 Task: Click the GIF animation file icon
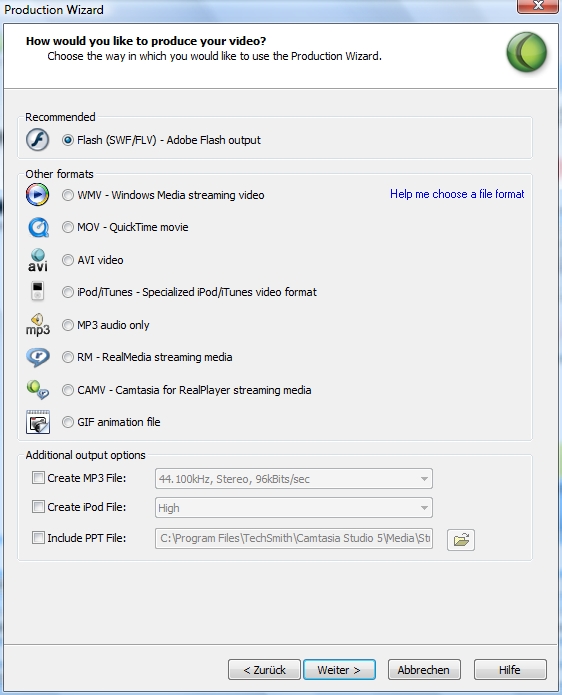click(x=38, y=422)
